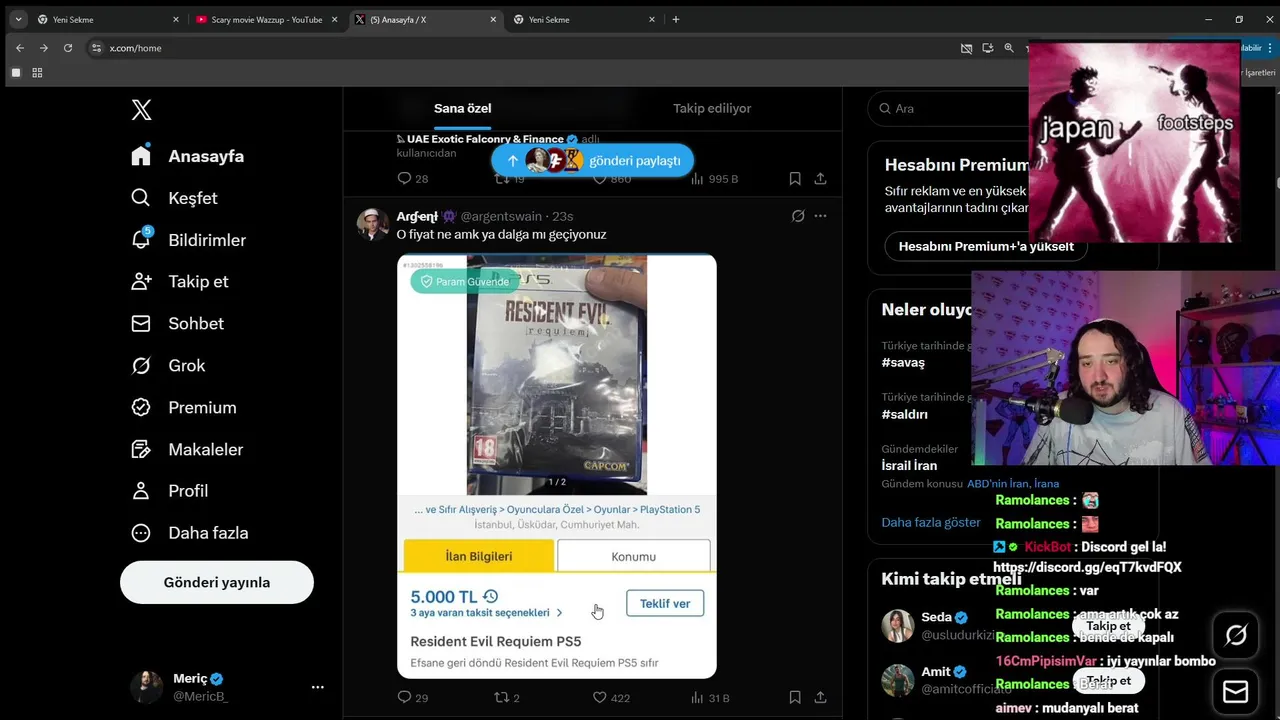Image resolution: width=1280 pixels, height=720 pixels.
Task: Click the Ara search field
Action: tap(948, 108)
